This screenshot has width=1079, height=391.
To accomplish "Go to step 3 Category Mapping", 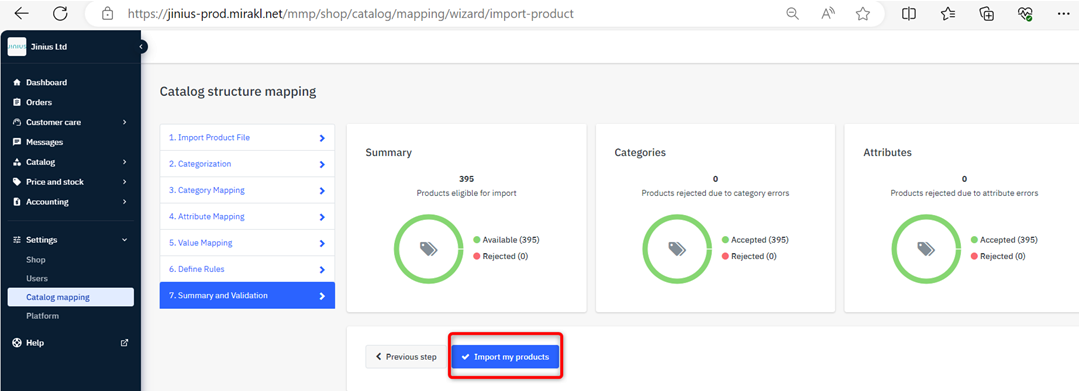I will (x=247, y=190).
